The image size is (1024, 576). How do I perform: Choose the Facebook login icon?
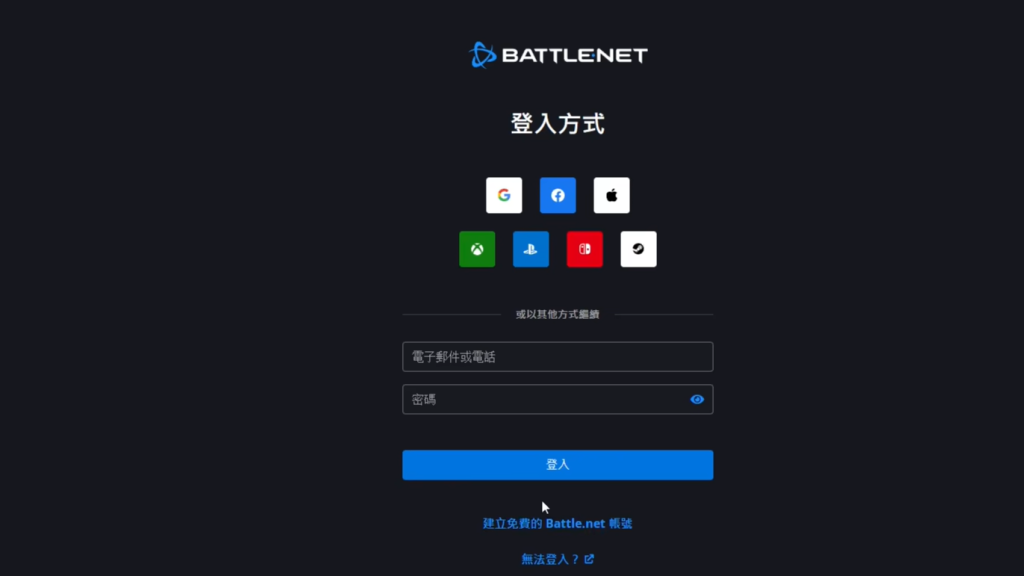point(558,195)
